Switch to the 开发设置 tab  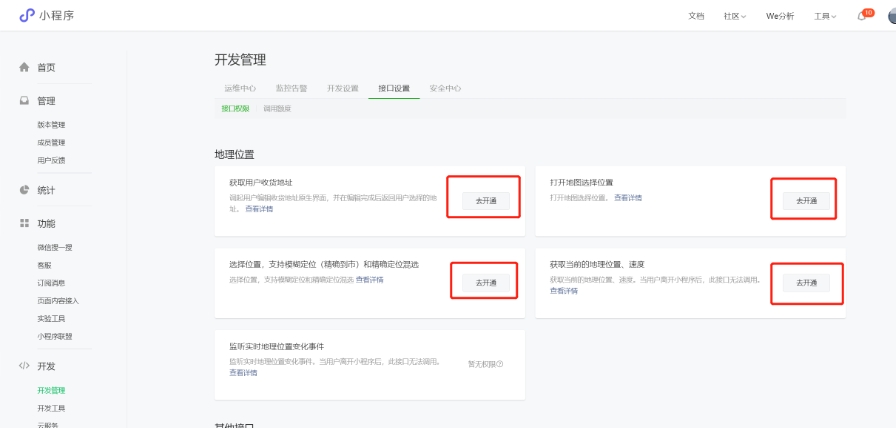343,89
